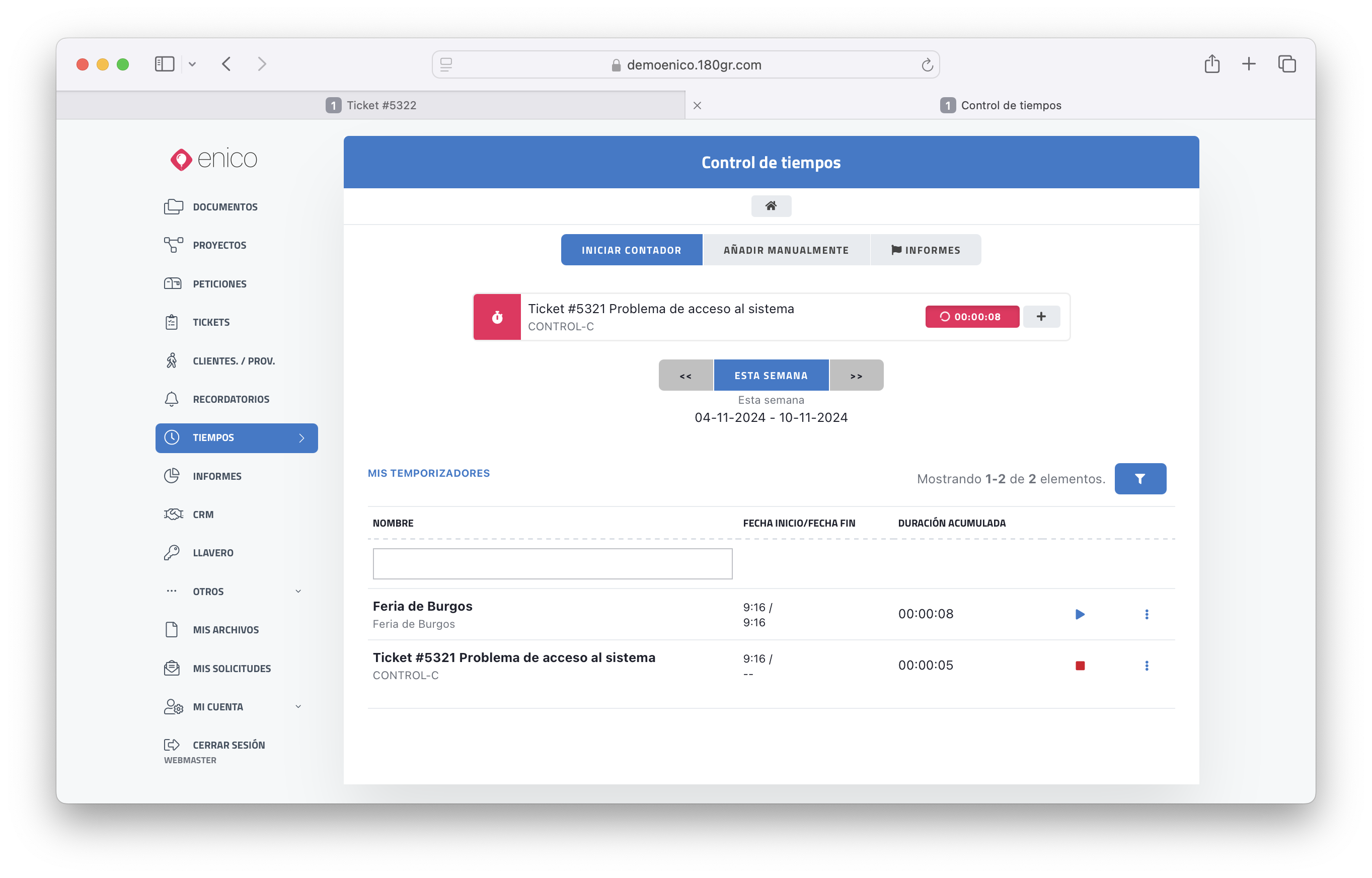Image resolution: width=1372 pixels, height=878 pixels.
Task: Open the filter funnel button
Action: point(1140,479)
